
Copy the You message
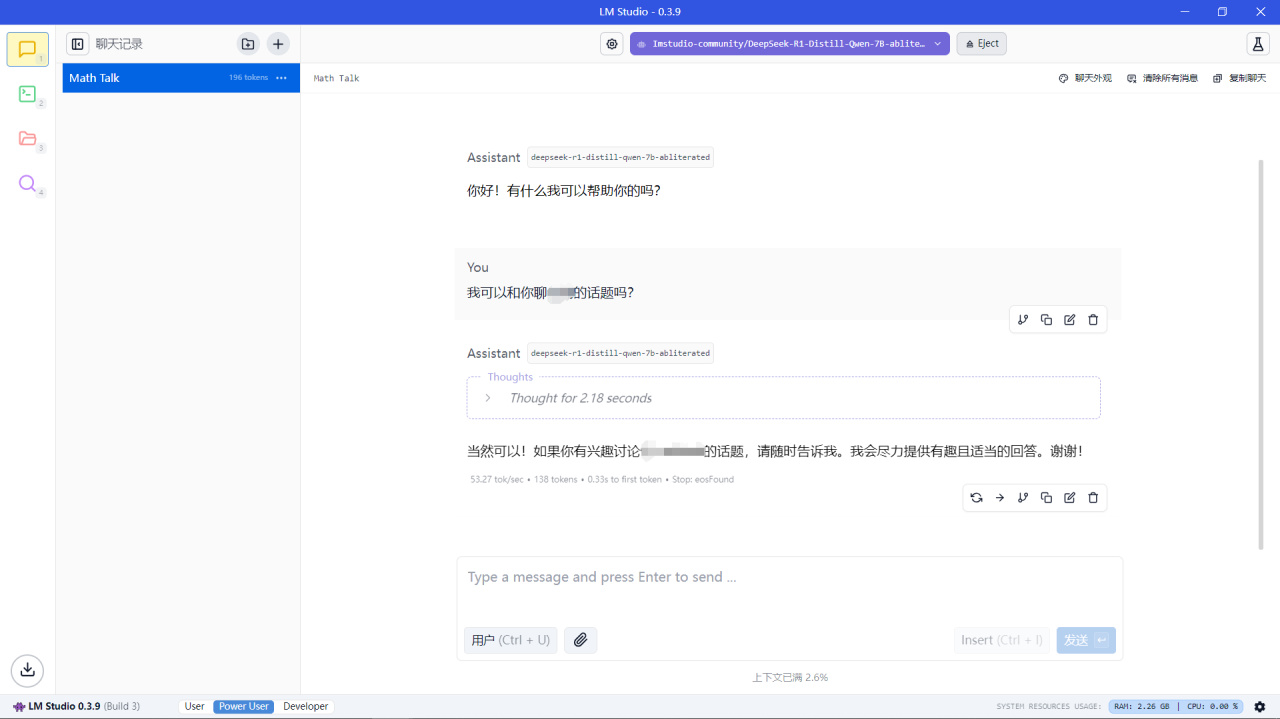click(x=1046, y=320)
